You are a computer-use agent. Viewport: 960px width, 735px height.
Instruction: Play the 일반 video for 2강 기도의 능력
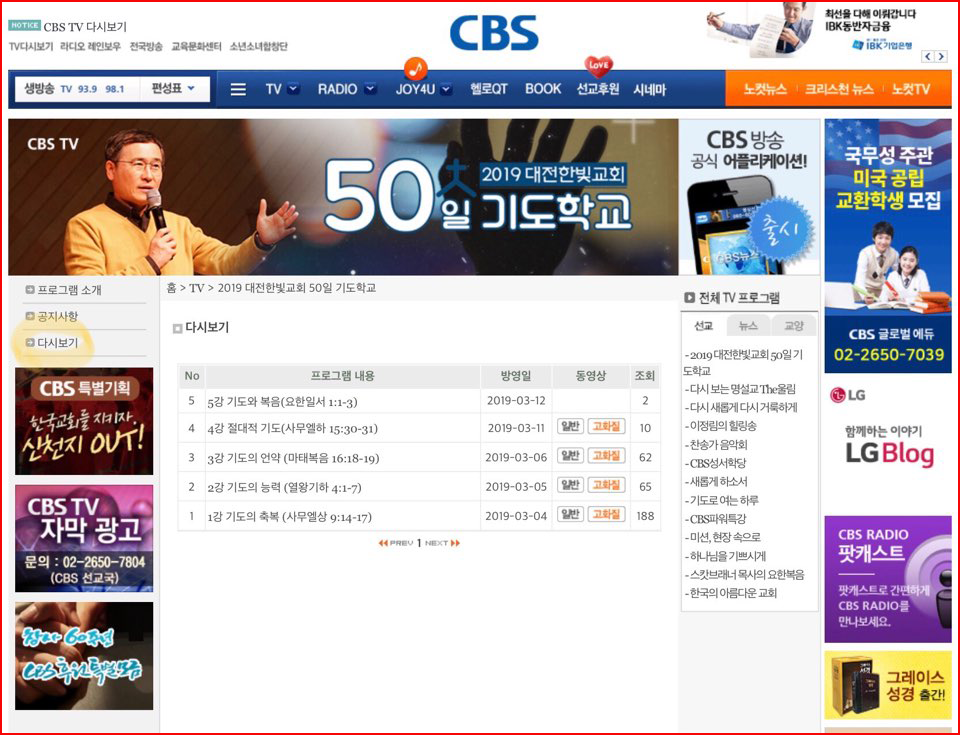570,485
